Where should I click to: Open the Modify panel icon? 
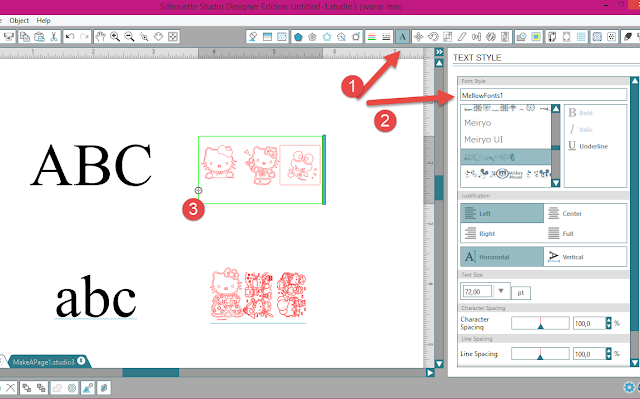pyautogui.click(x=521, y=37)
